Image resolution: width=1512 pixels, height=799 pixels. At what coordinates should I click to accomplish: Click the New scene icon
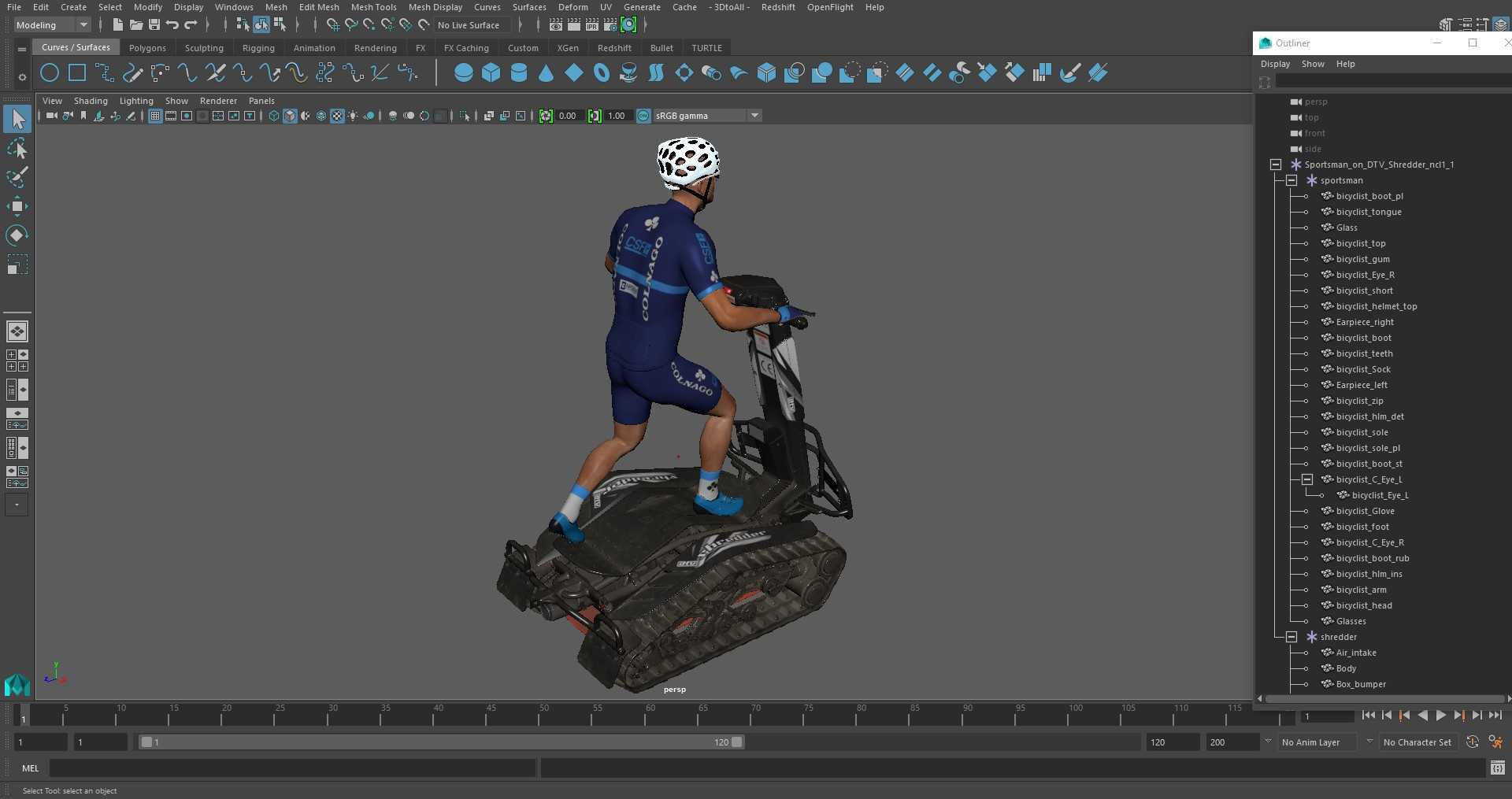point(117,25)
